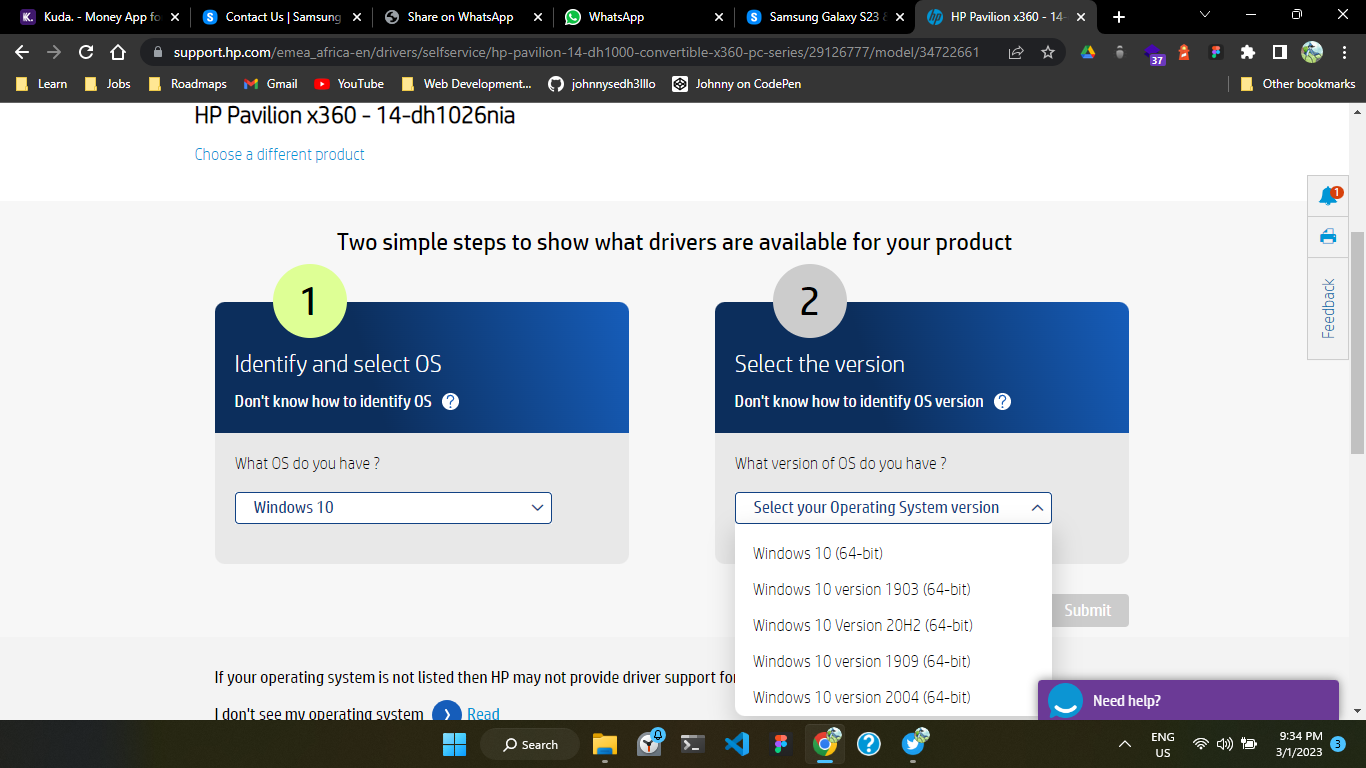Screen dimensions: 1366x768
Task: Open the terminal app in taskbar
Action: tap(690, 744)
